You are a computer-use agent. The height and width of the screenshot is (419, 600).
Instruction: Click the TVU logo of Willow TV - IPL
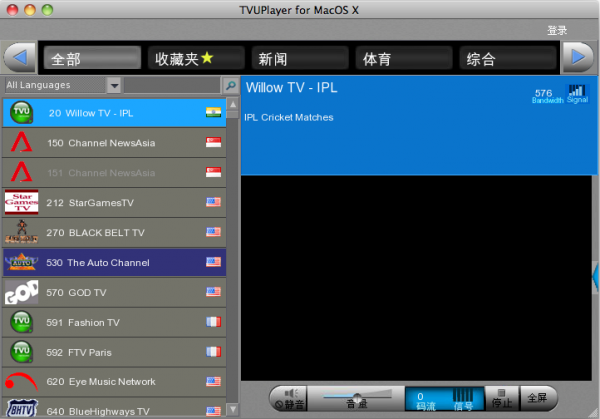(21, 112)
